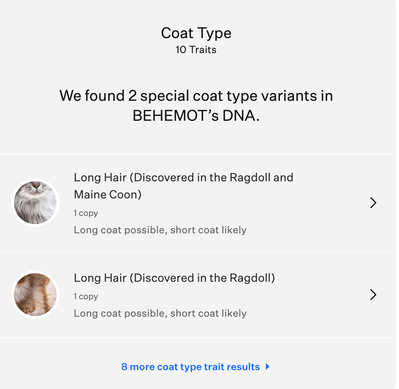Click the Coat Type heading
The height and width of the screenshot is (389, 399).
[196, 33]
